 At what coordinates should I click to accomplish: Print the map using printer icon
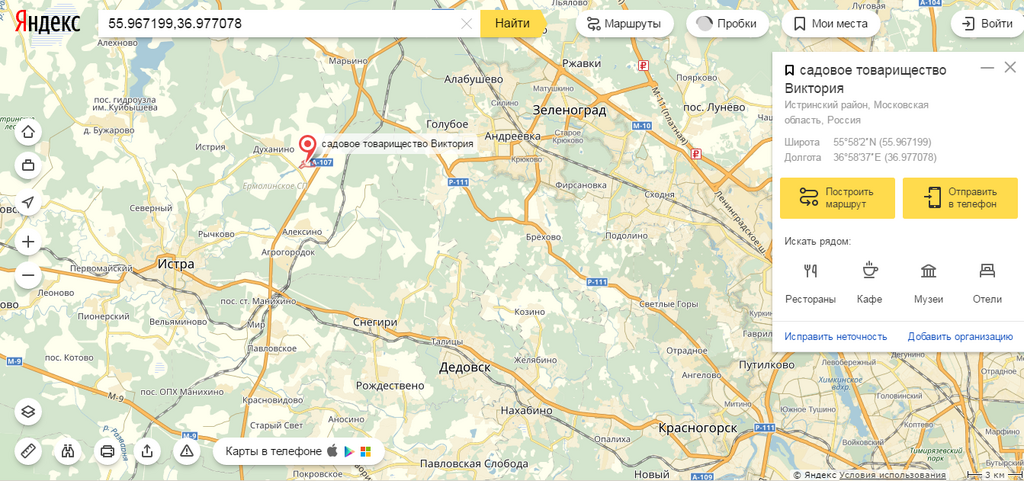click(108, 450)
